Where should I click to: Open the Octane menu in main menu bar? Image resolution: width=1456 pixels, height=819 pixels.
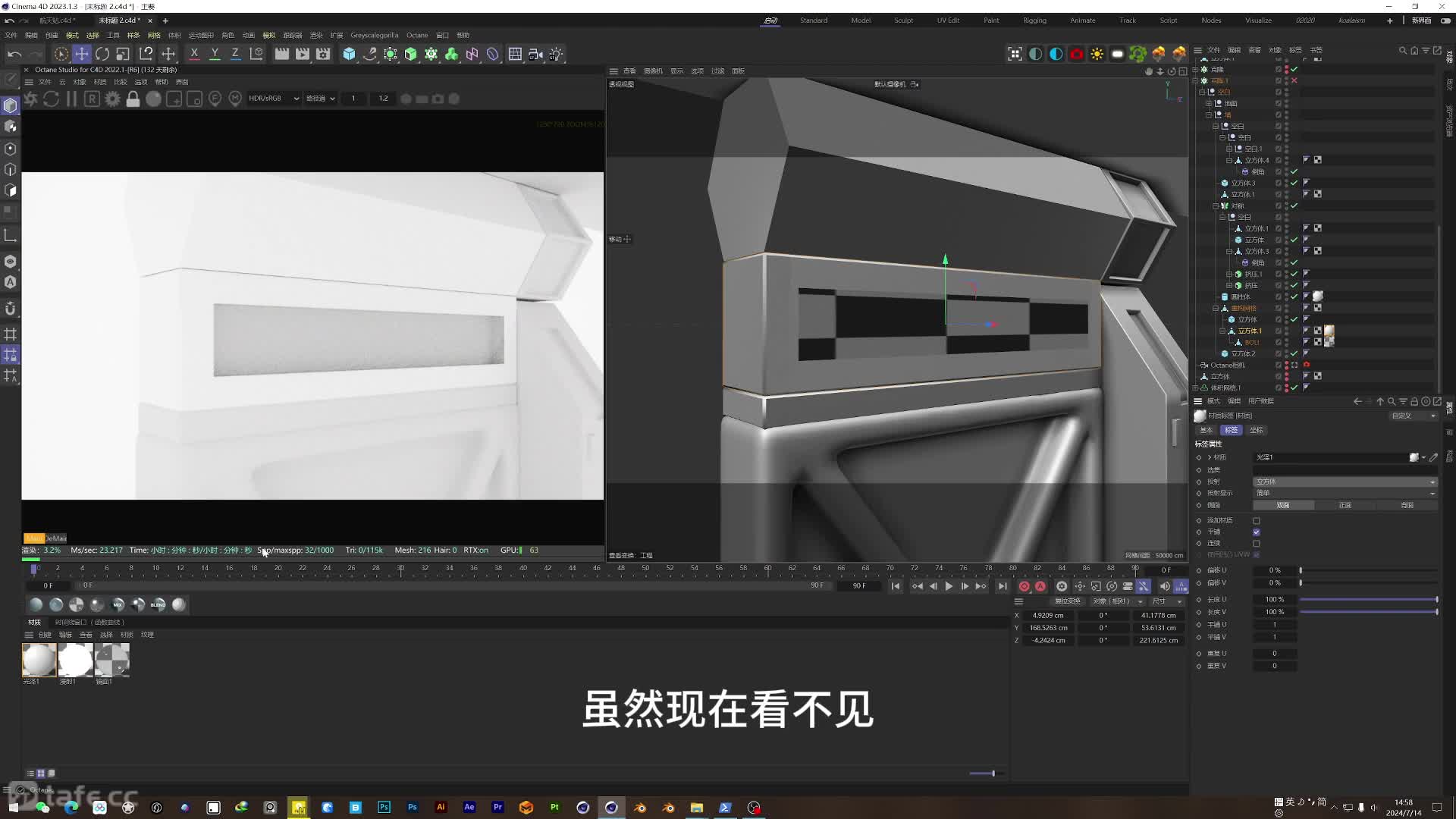click(417, 35)
